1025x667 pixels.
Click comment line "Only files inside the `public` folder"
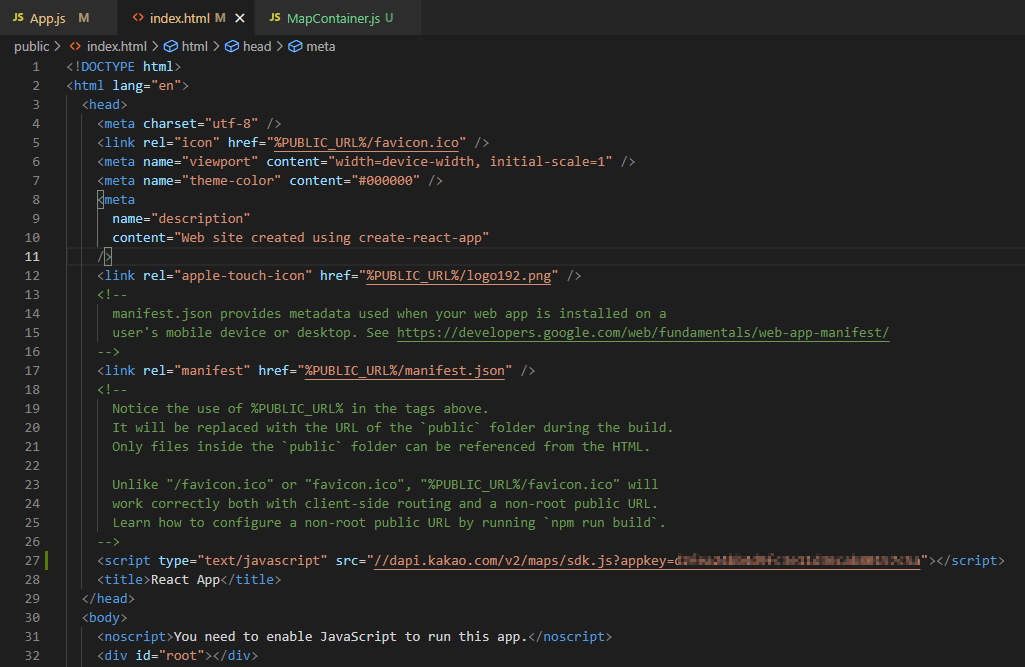click(381, 446)
